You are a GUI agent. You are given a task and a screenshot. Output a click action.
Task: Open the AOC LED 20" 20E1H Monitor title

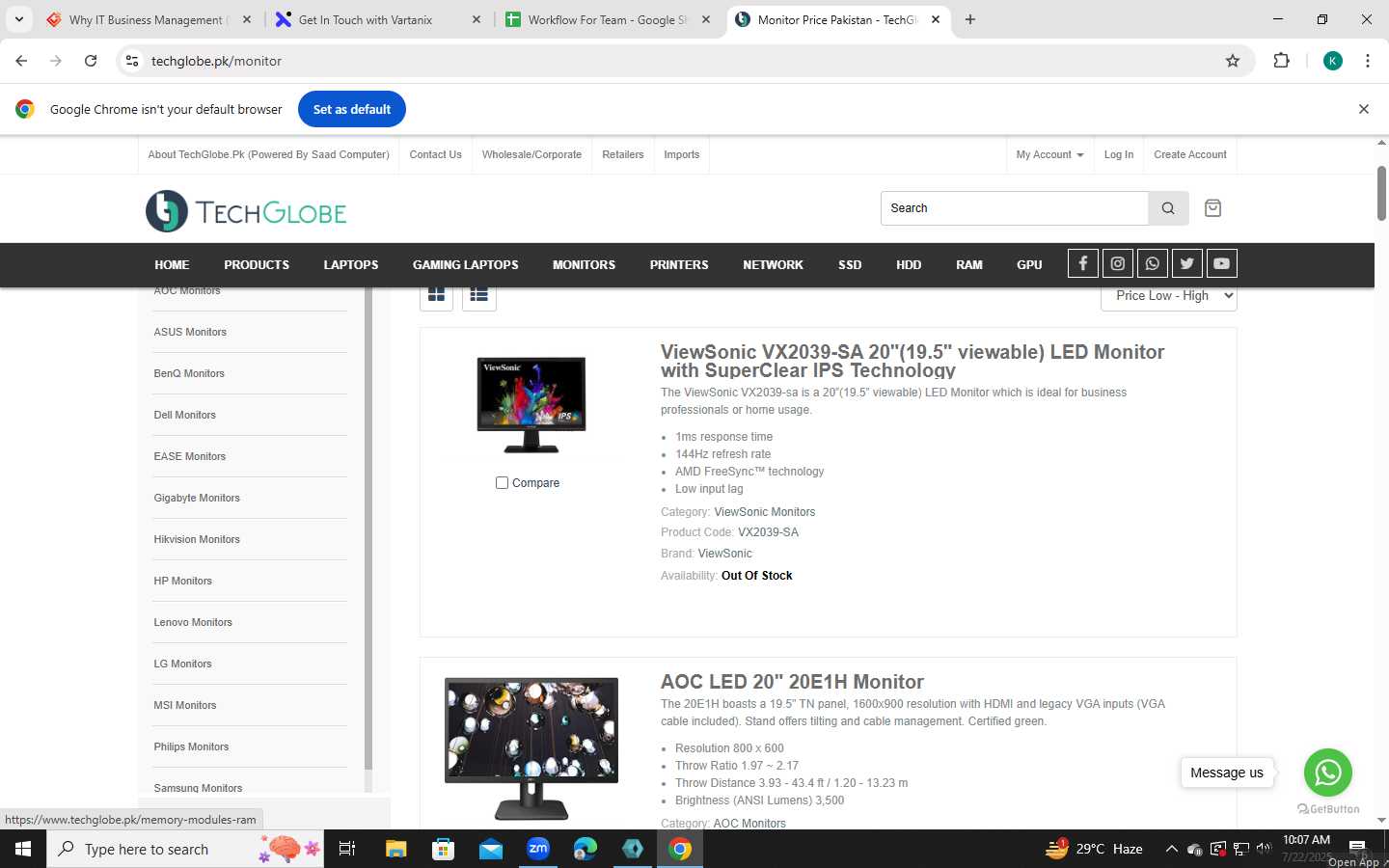click(792, 682)
